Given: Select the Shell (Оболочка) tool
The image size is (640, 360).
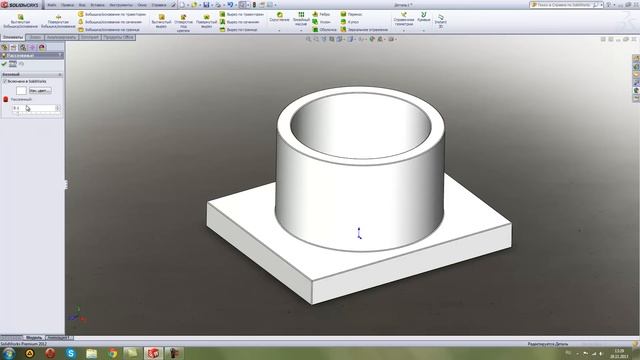Looking at the screenshot, I should (x=324, y=29).
